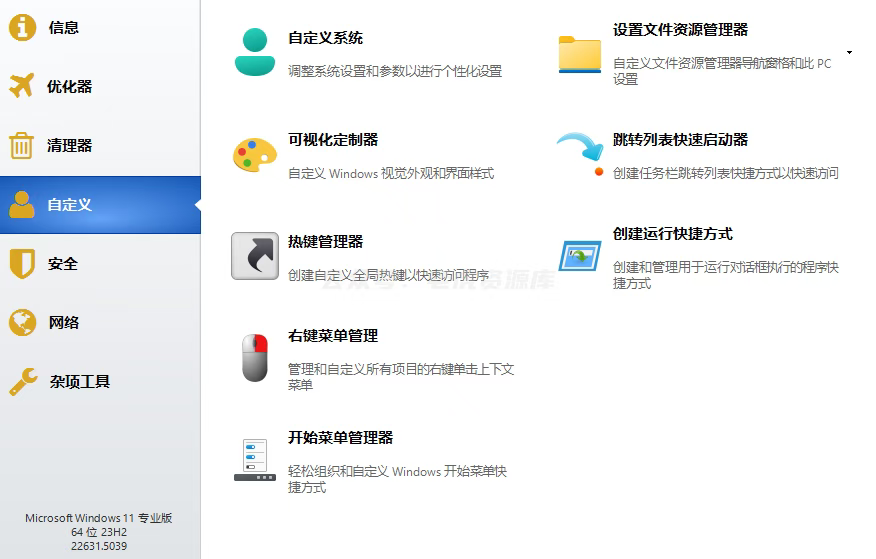The width and height of the screenshot is (876, 559).
Task: 选择侧边栏的安全选项卡
Action: pos(62,264)
